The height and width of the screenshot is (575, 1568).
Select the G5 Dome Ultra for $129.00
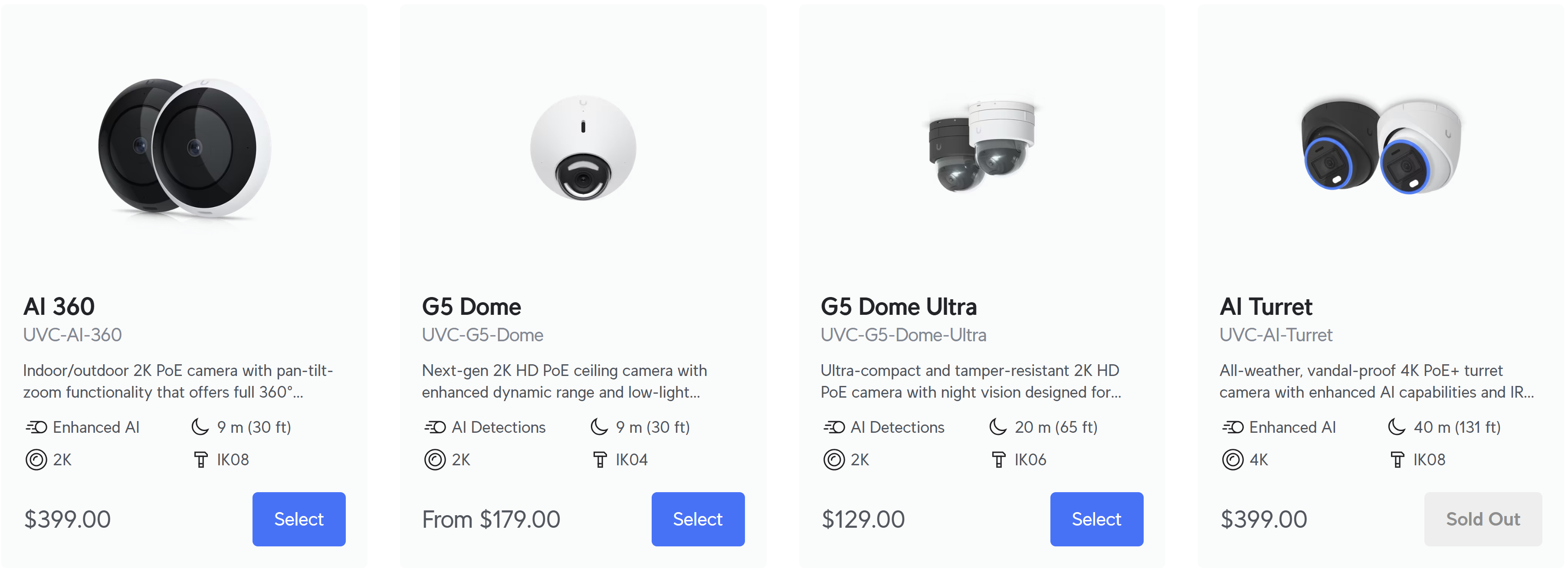(x=1096, y=519)
